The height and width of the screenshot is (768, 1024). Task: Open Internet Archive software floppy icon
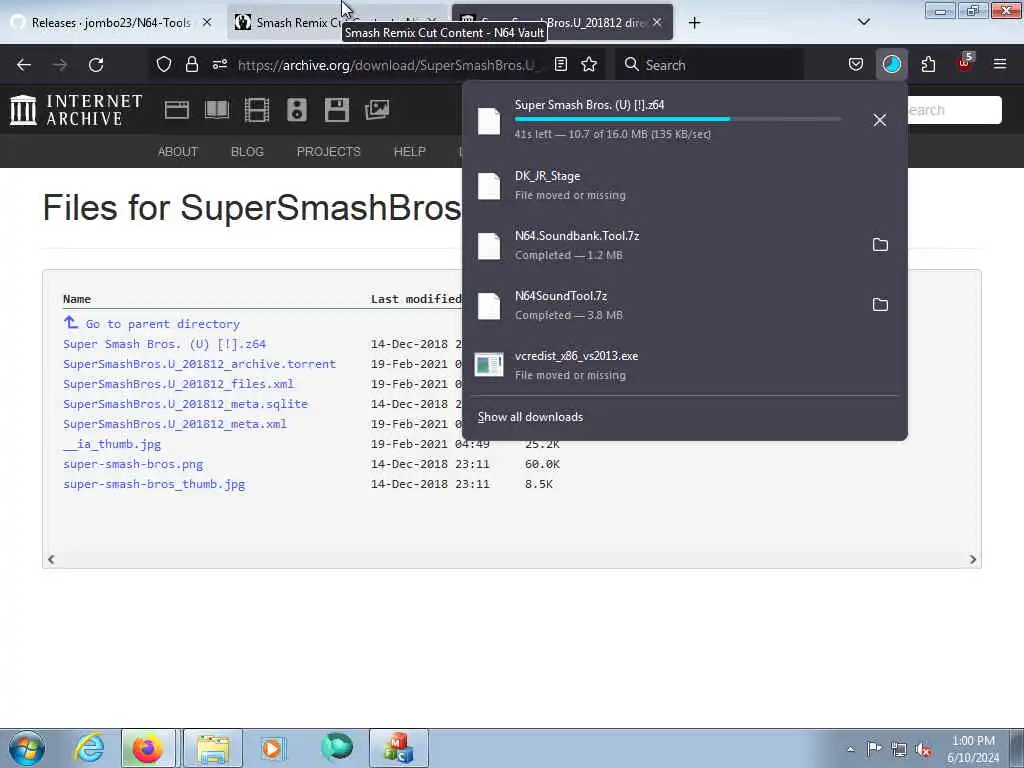336,110
